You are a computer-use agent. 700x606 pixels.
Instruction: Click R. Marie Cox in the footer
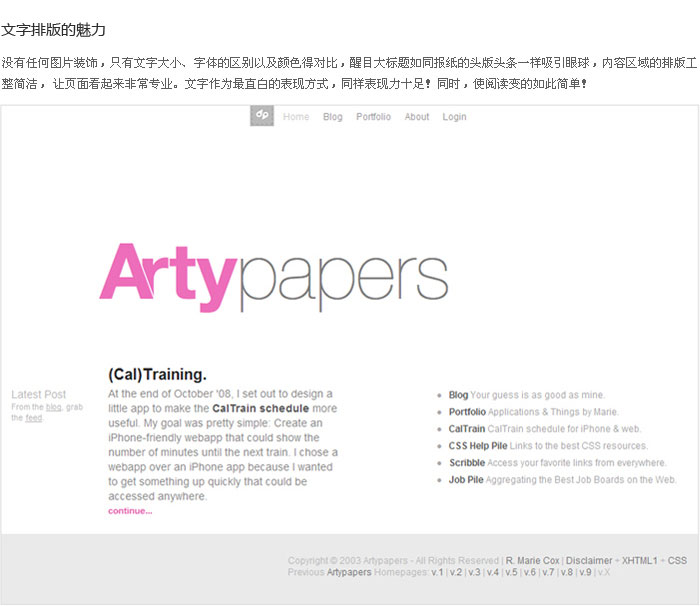(x=532, y=560)
